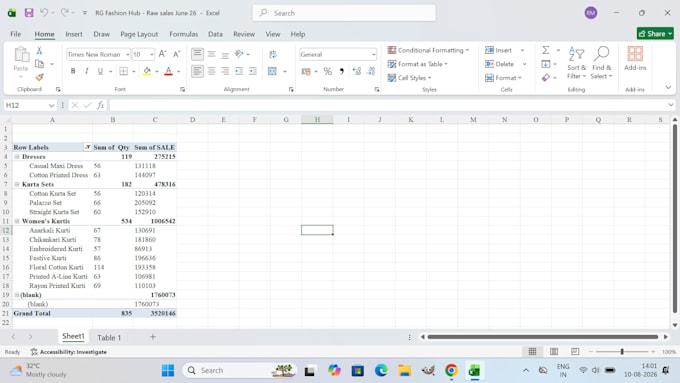Collapse the Women's Kurtis pivot group
The width and height of the screenshot is (680, 383).
coord(17,221)
